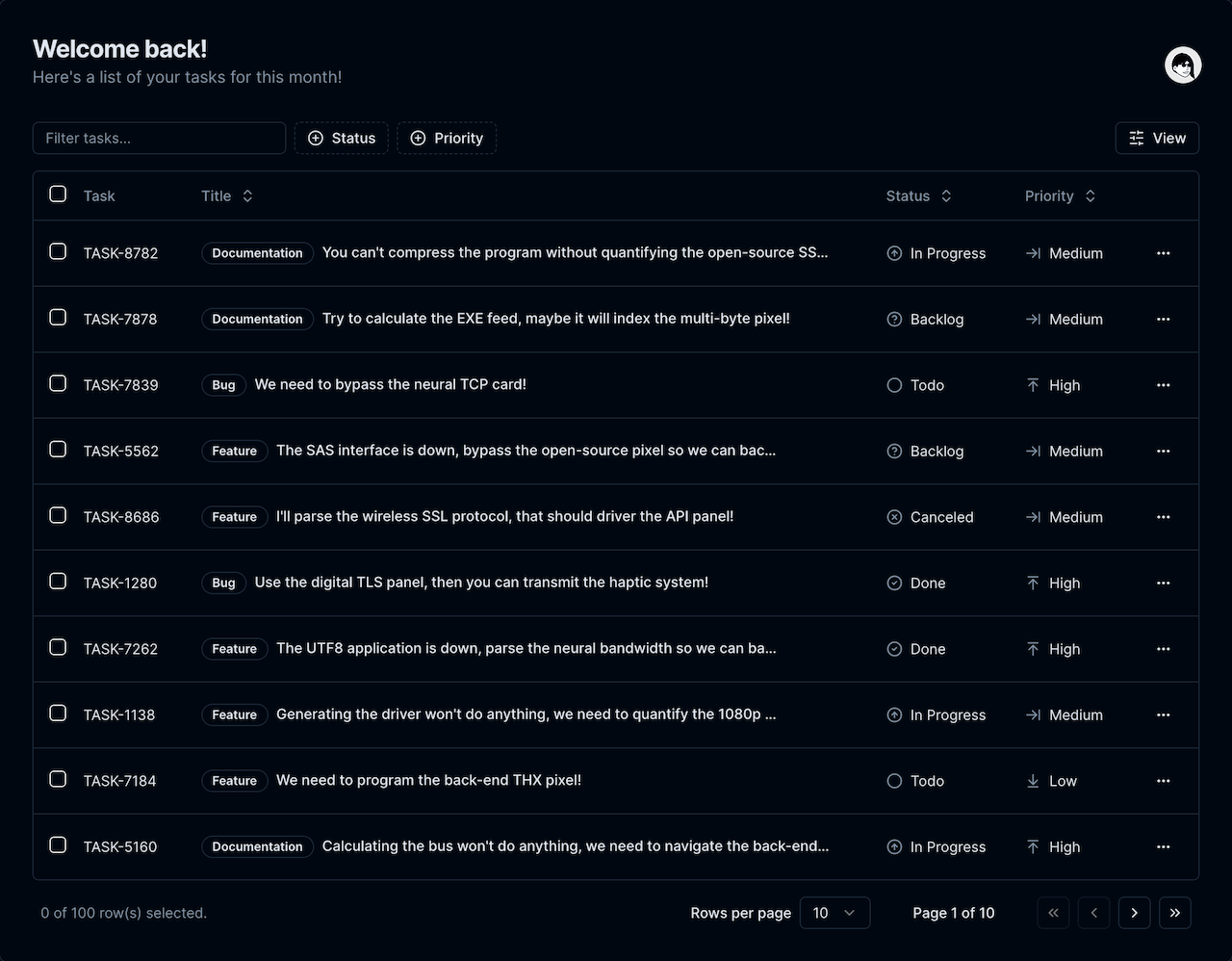The height and width of the screenshot is (961, 1232).
Task: Select all rows with the header checkbox
Action: point(58,194)
